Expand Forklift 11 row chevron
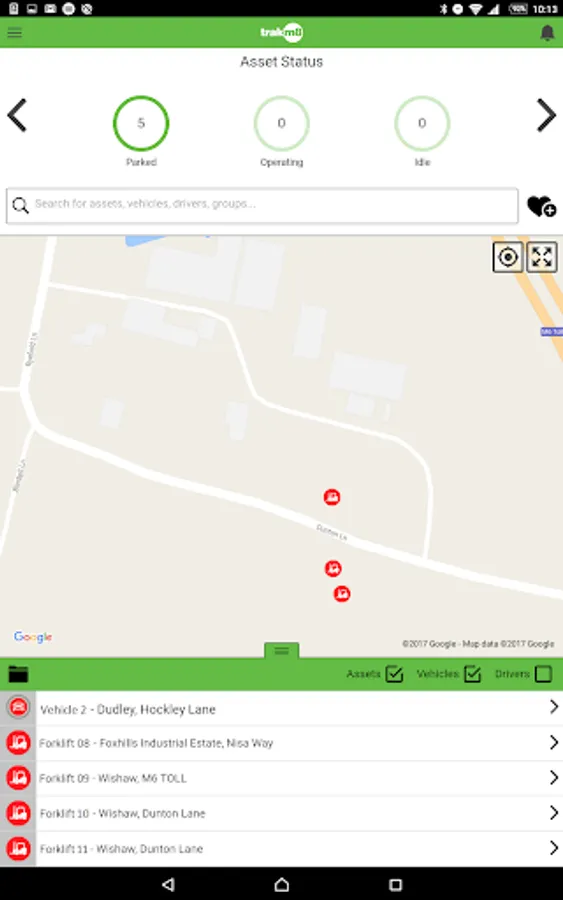 point(553,848)
